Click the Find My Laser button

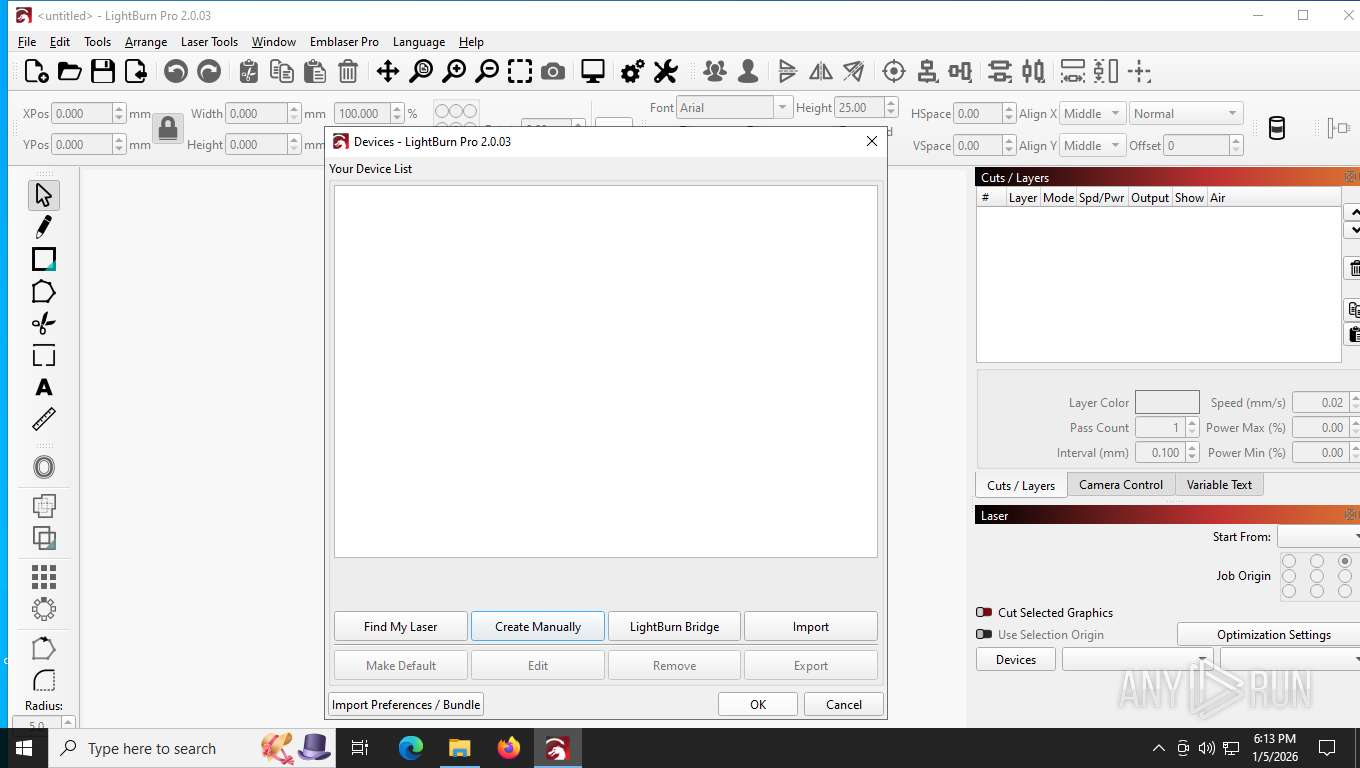pyautogui.click(x=401, y=627)
